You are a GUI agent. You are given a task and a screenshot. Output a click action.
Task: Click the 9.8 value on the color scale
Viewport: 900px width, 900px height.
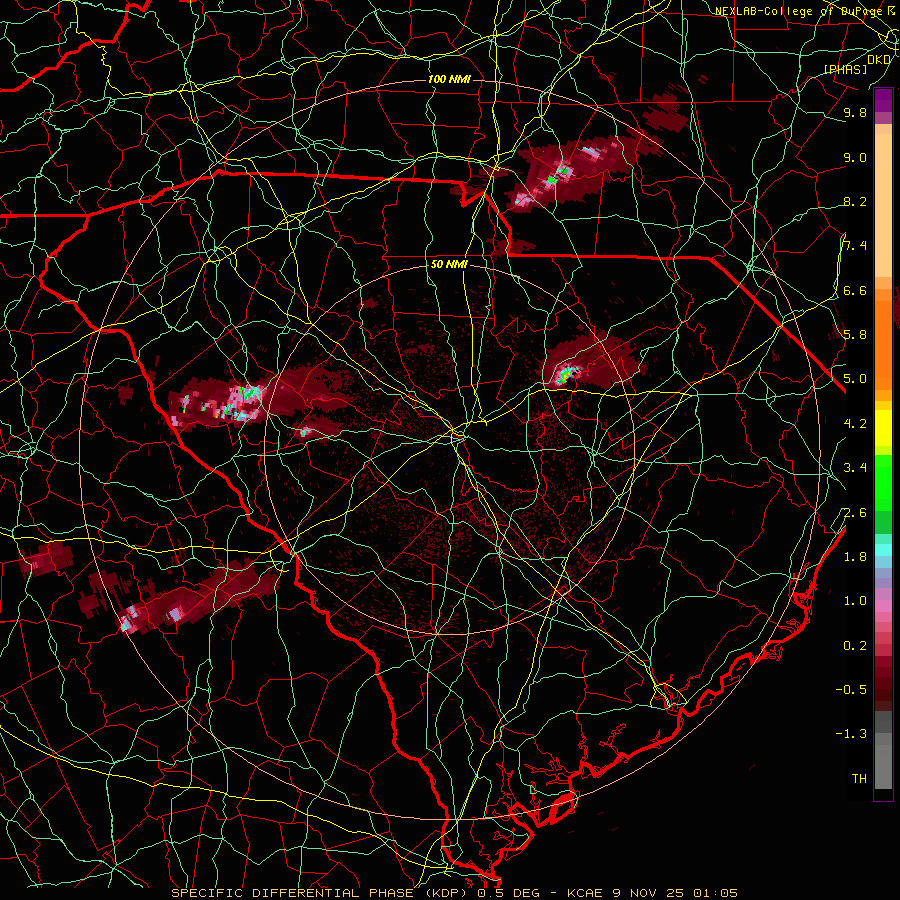click(x=855, y=112)
